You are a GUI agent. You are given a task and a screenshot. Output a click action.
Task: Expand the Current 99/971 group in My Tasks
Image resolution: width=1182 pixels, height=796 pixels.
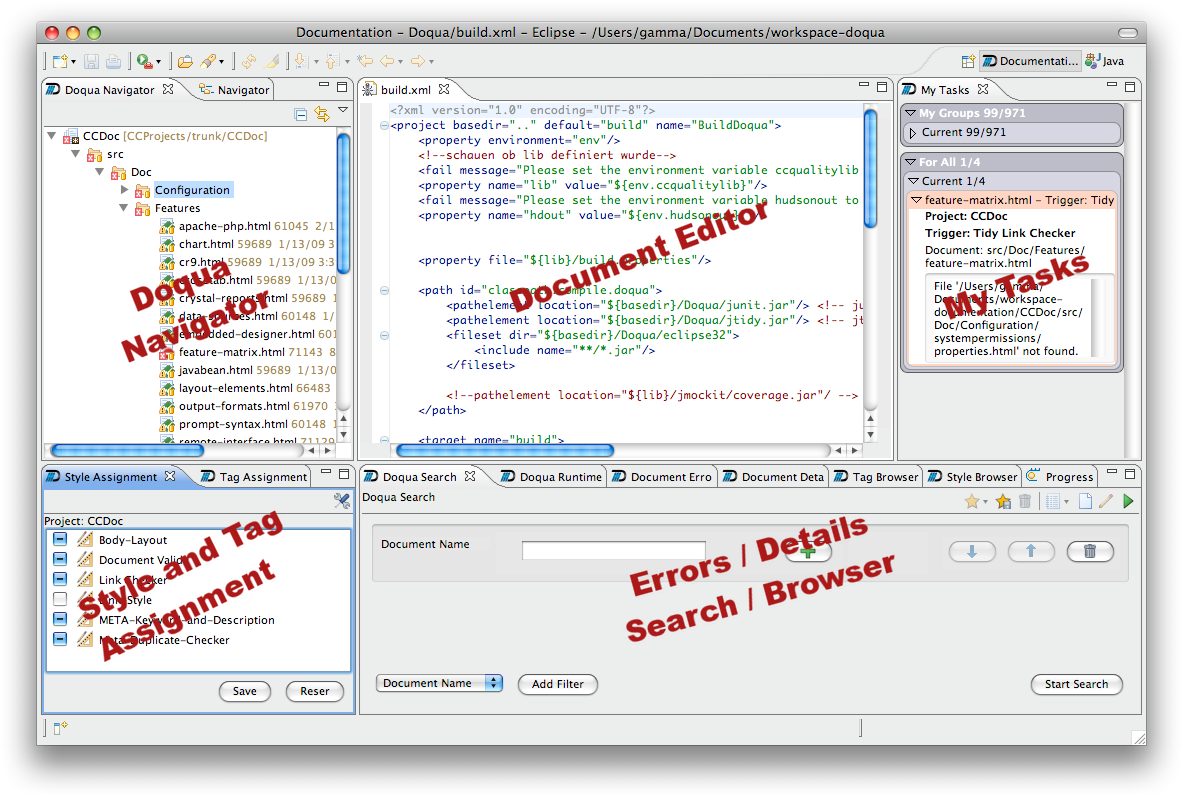[x=913, y=133]
